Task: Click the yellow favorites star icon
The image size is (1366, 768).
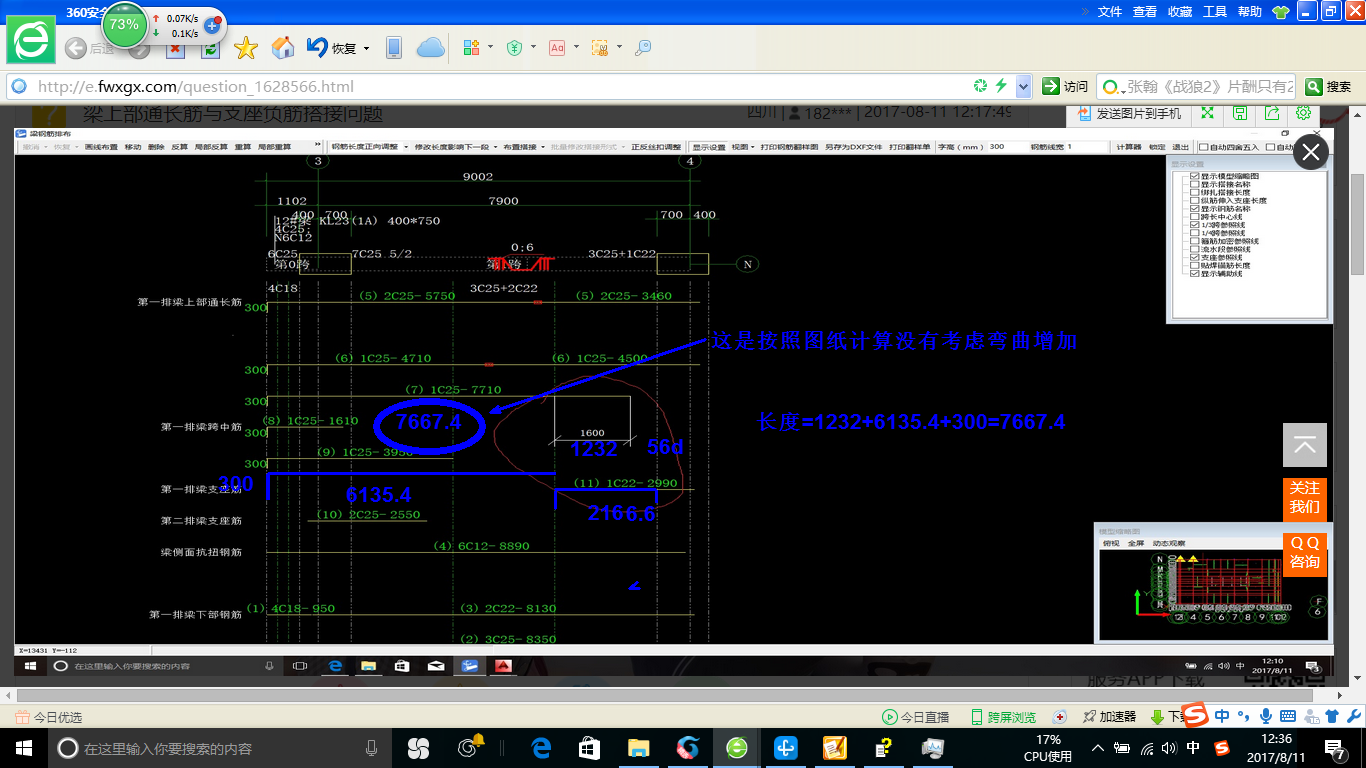Action: tap(246, 48)
